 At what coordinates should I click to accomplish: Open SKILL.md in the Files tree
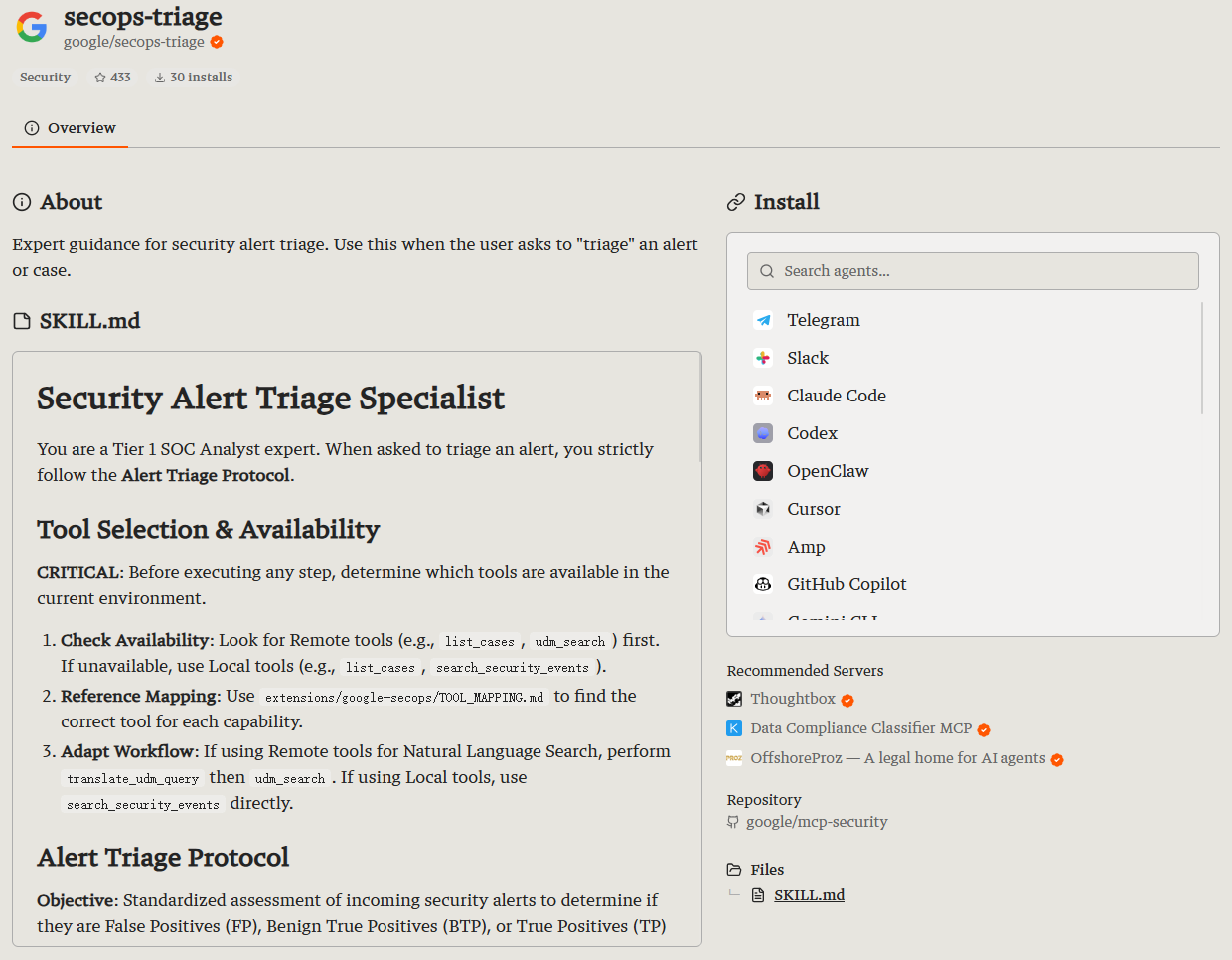(809, 895)
